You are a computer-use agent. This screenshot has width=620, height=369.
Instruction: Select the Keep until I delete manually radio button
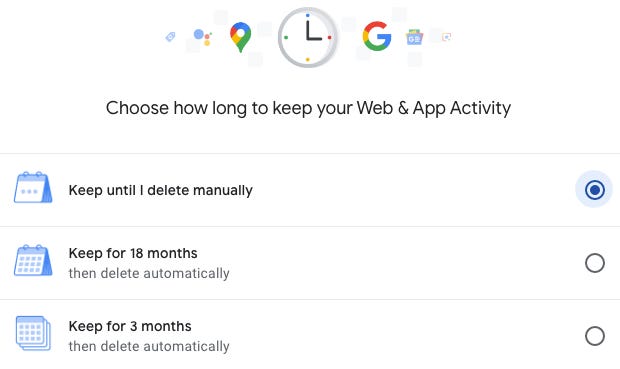(594, 190)
